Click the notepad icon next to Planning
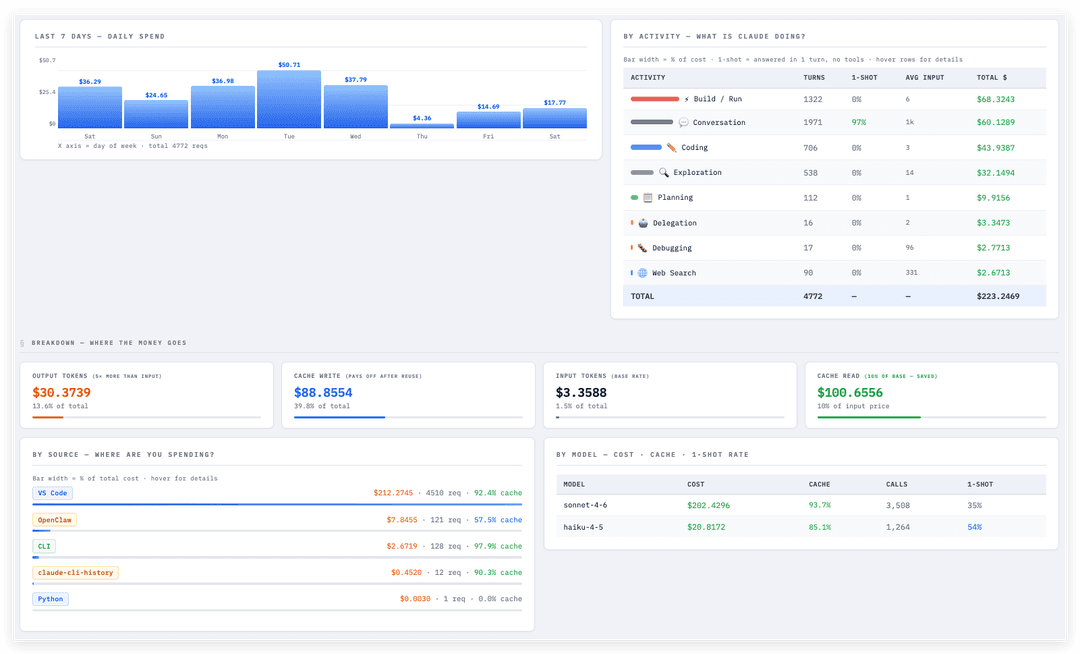Screen dimensions: 1080x654 tap(648, 198)
